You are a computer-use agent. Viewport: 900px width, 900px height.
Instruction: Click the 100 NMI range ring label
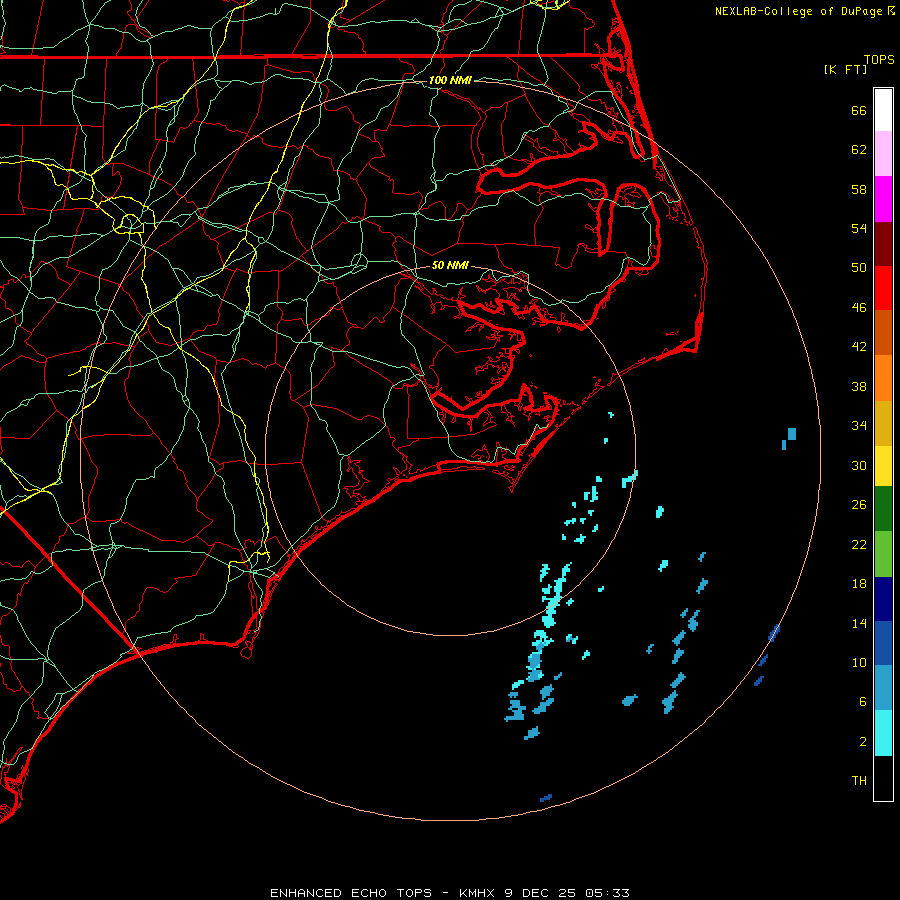click(450, 80)
